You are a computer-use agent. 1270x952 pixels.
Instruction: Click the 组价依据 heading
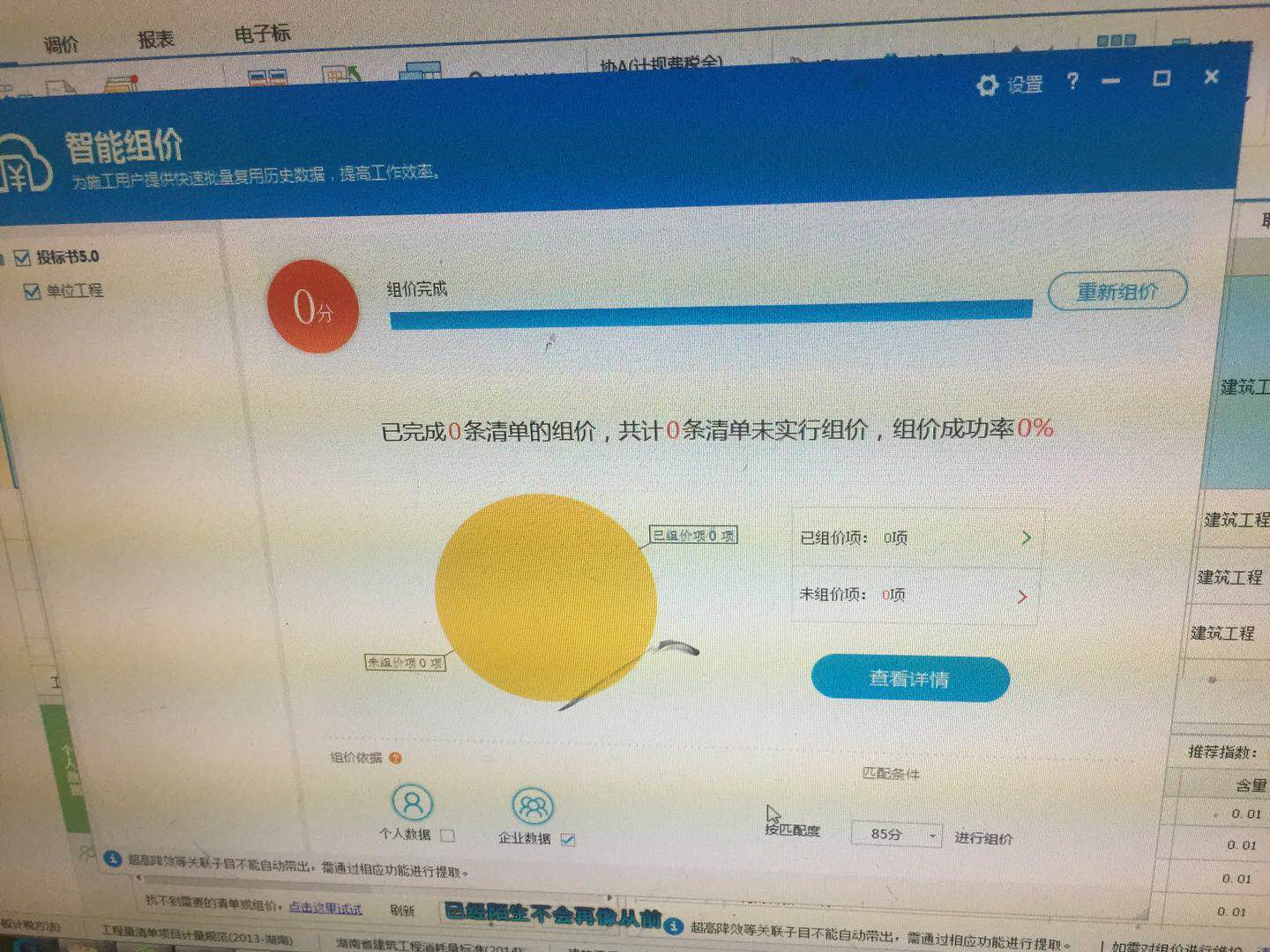[356, 757]
